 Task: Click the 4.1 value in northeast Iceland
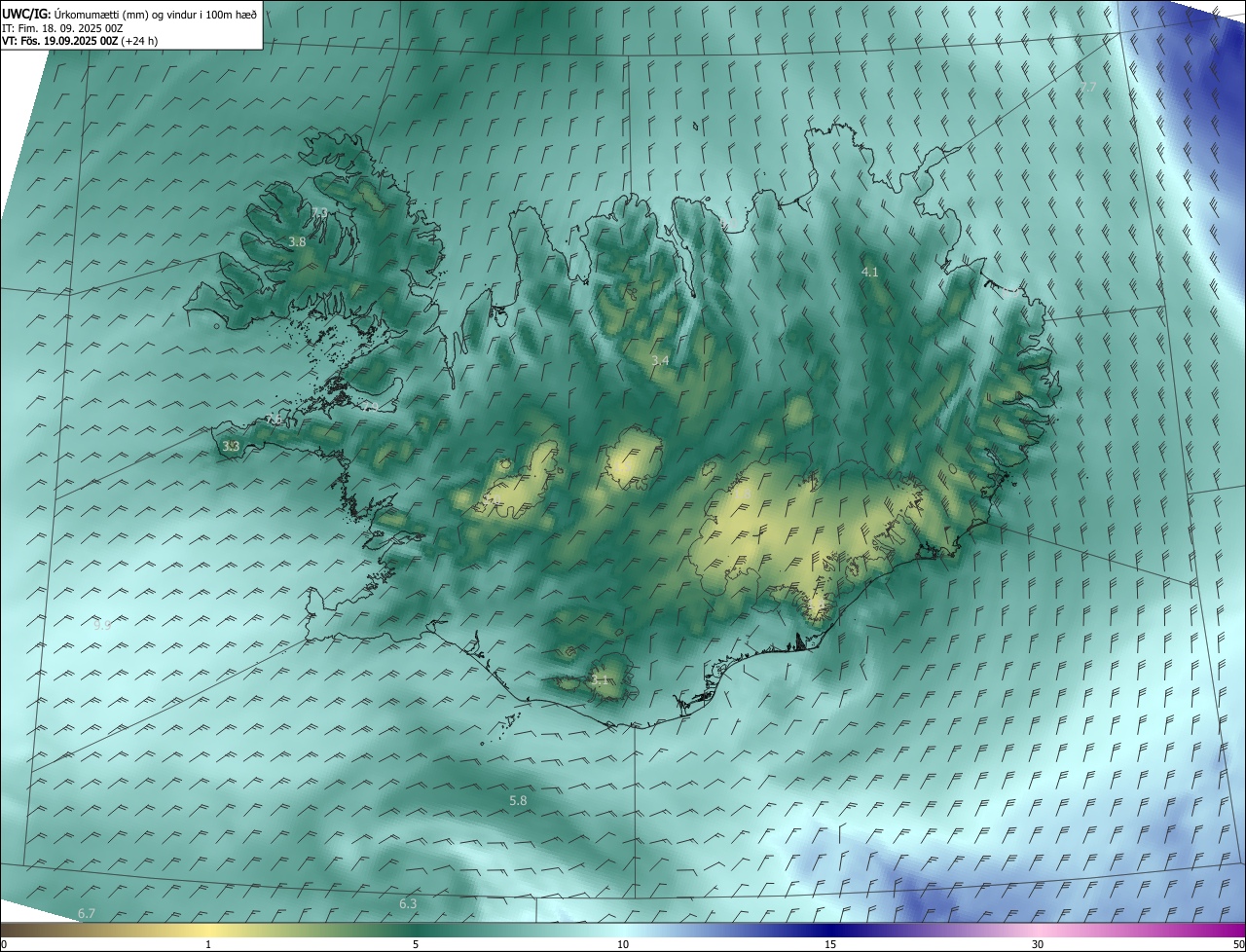[x=870, y=273]
